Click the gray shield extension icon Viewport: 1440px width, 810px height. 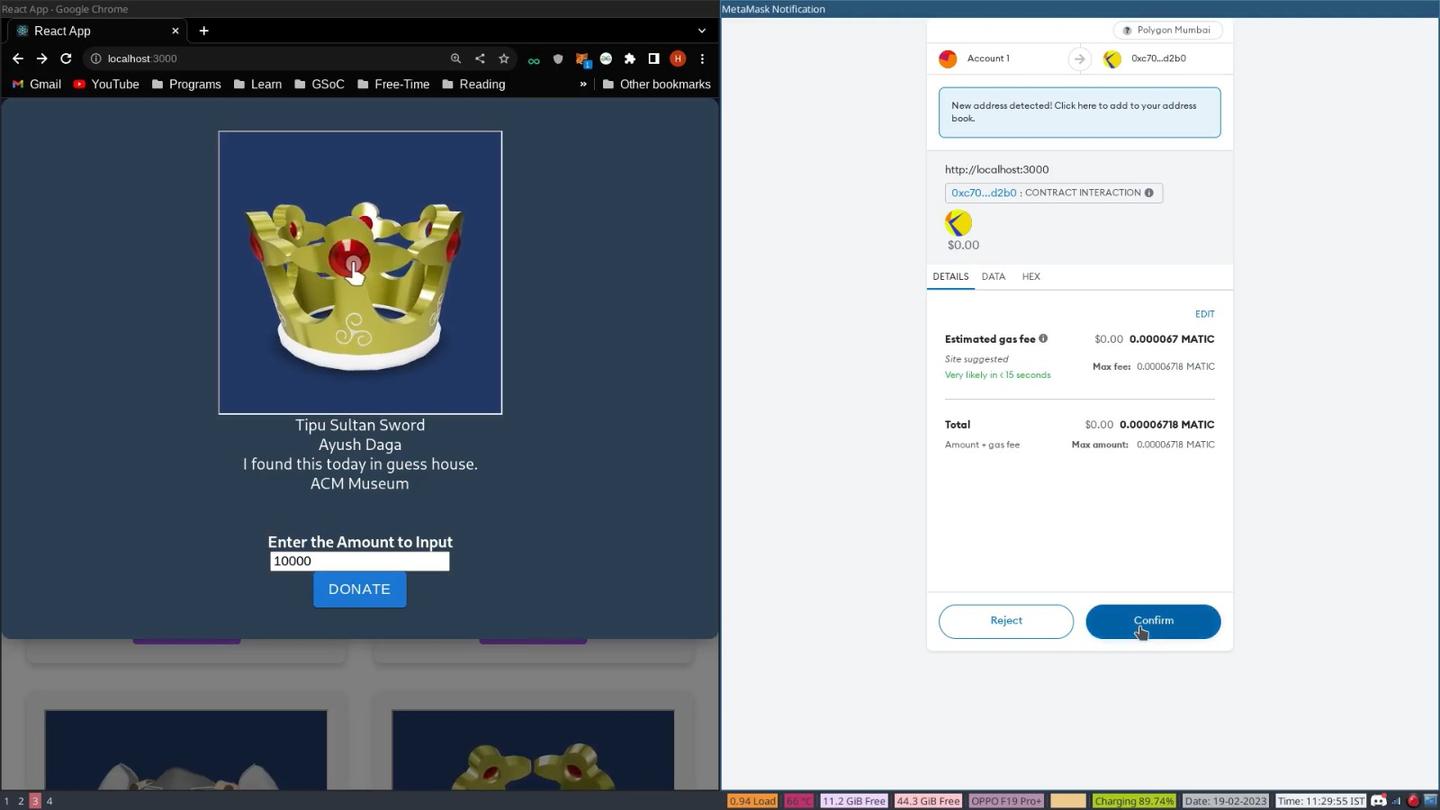pos(558,59)
